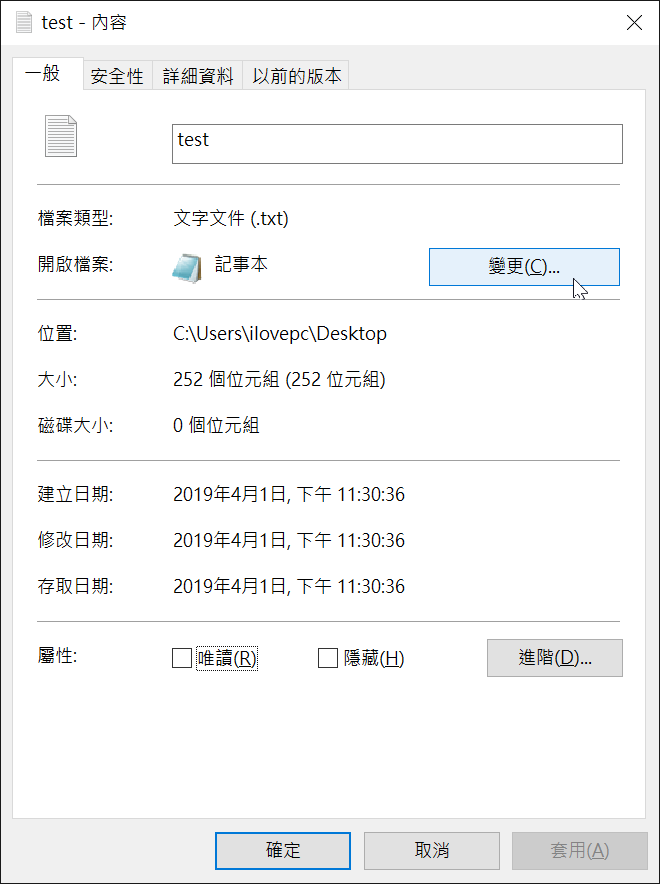This screenshot has width=660, height=884.
Task: Click the large text file icon beside the name field
Action: point(61,136)
